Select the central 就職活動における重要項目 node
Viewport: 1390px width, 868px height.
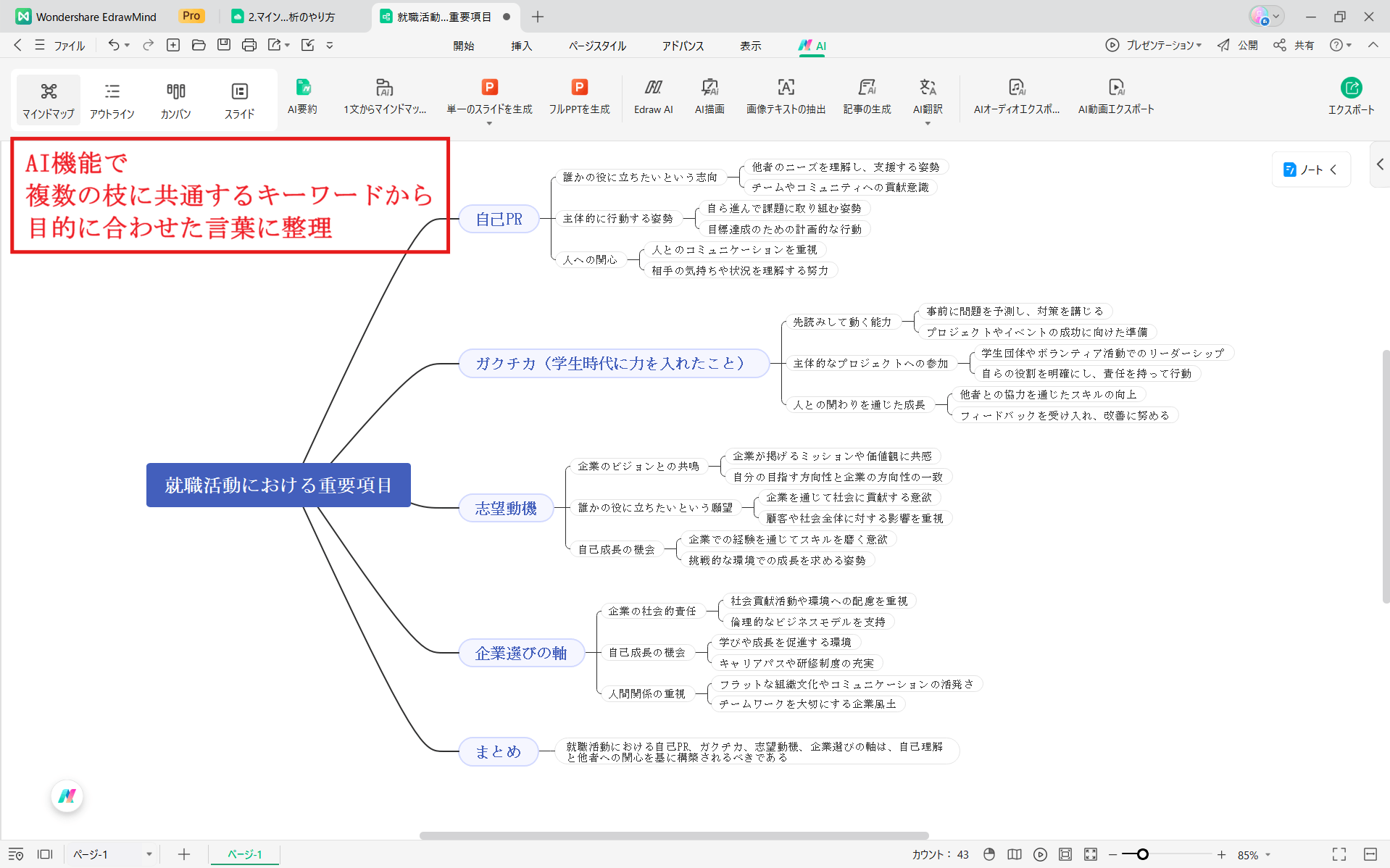click(278, 485)
